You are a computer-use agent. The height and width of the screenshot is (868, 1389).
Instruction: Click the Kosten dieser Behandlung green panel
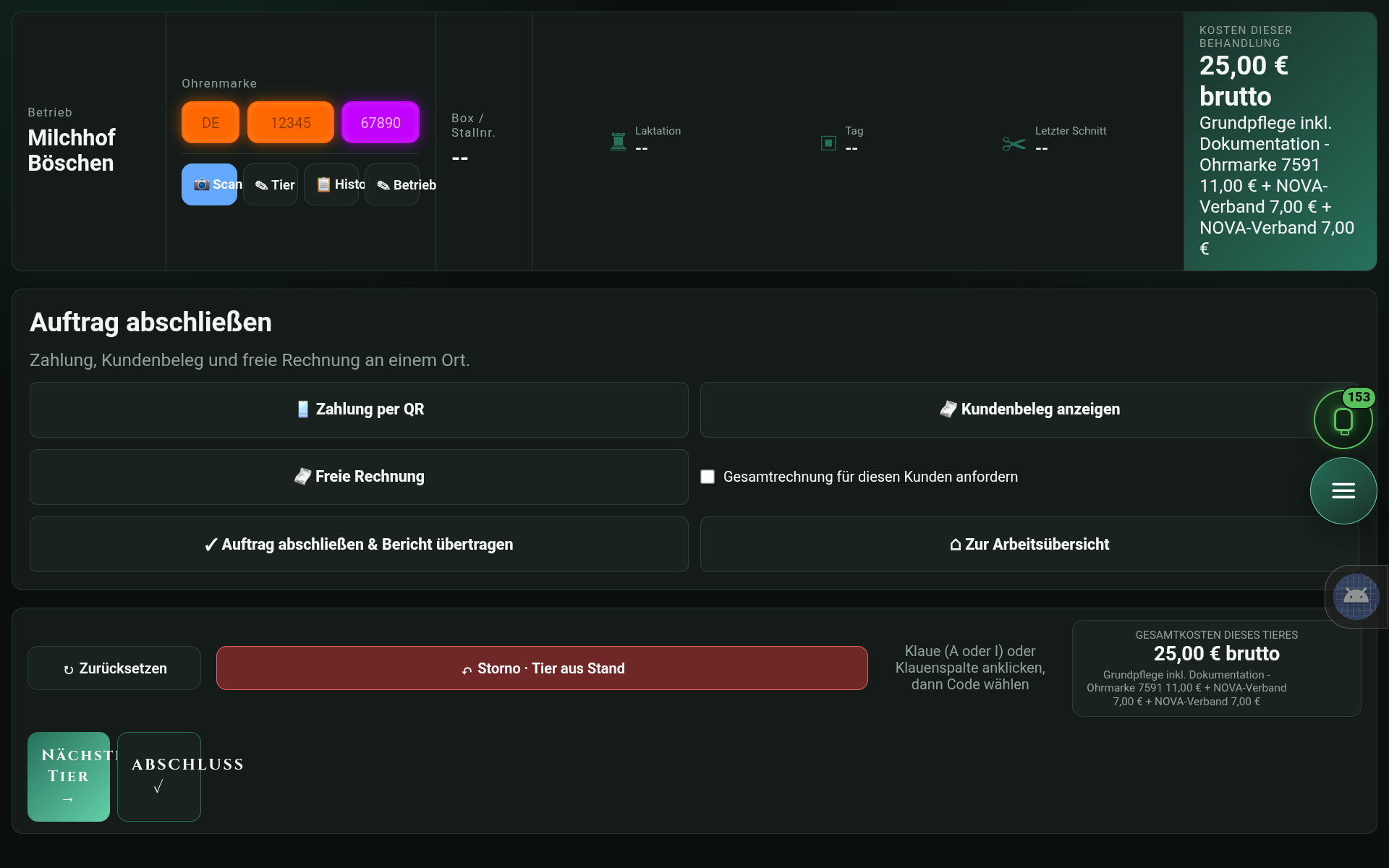click(1280, 141)
